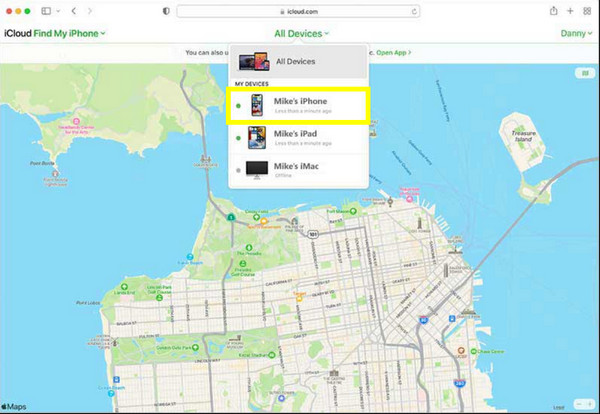Viewport: 600px width, 414px height.
Task: Go forward with Safari forward arrow
Action: click(x=92, y=11)
